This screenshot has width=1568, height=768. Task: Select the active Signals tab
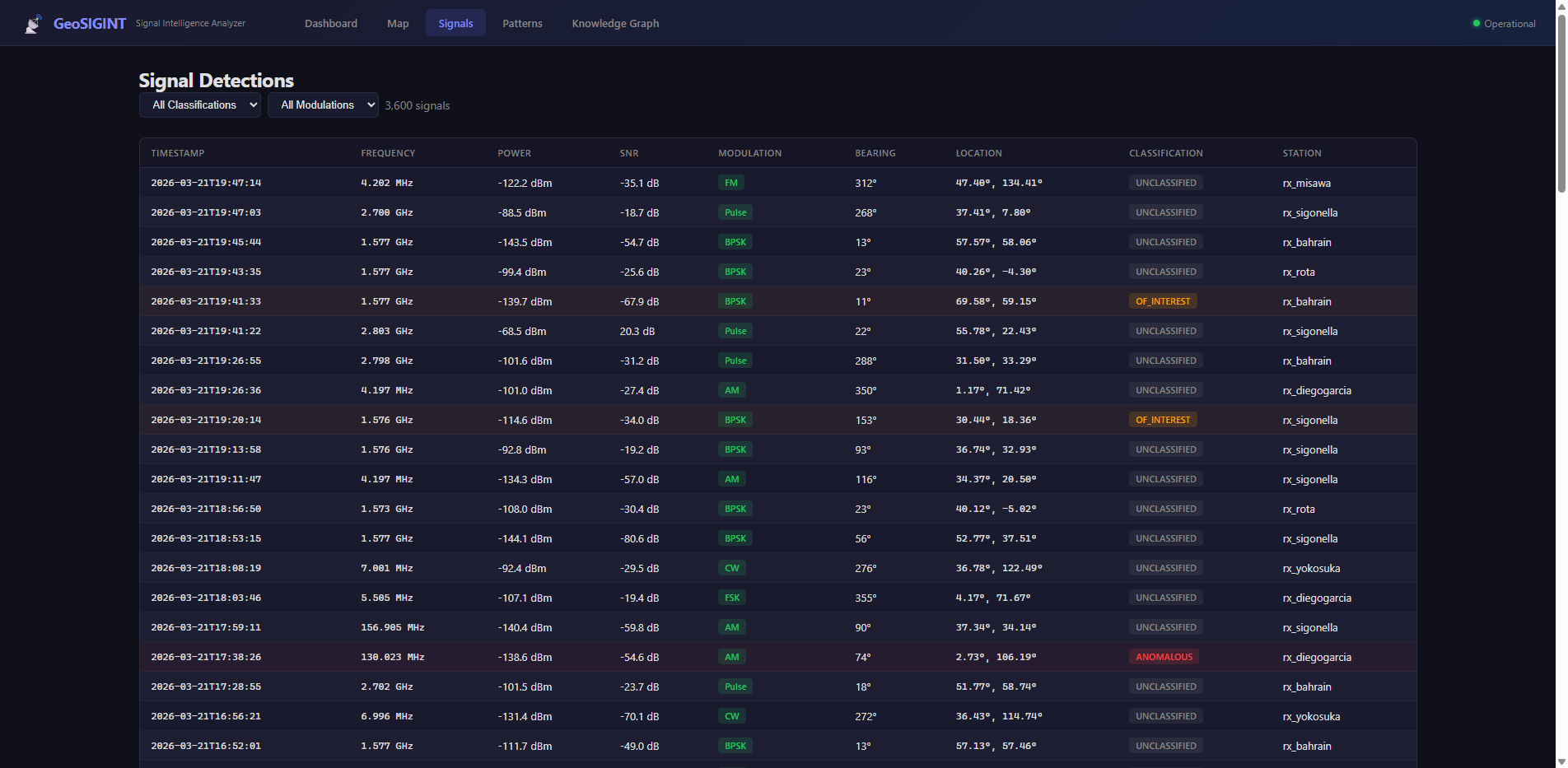click(x=455, y=24)
